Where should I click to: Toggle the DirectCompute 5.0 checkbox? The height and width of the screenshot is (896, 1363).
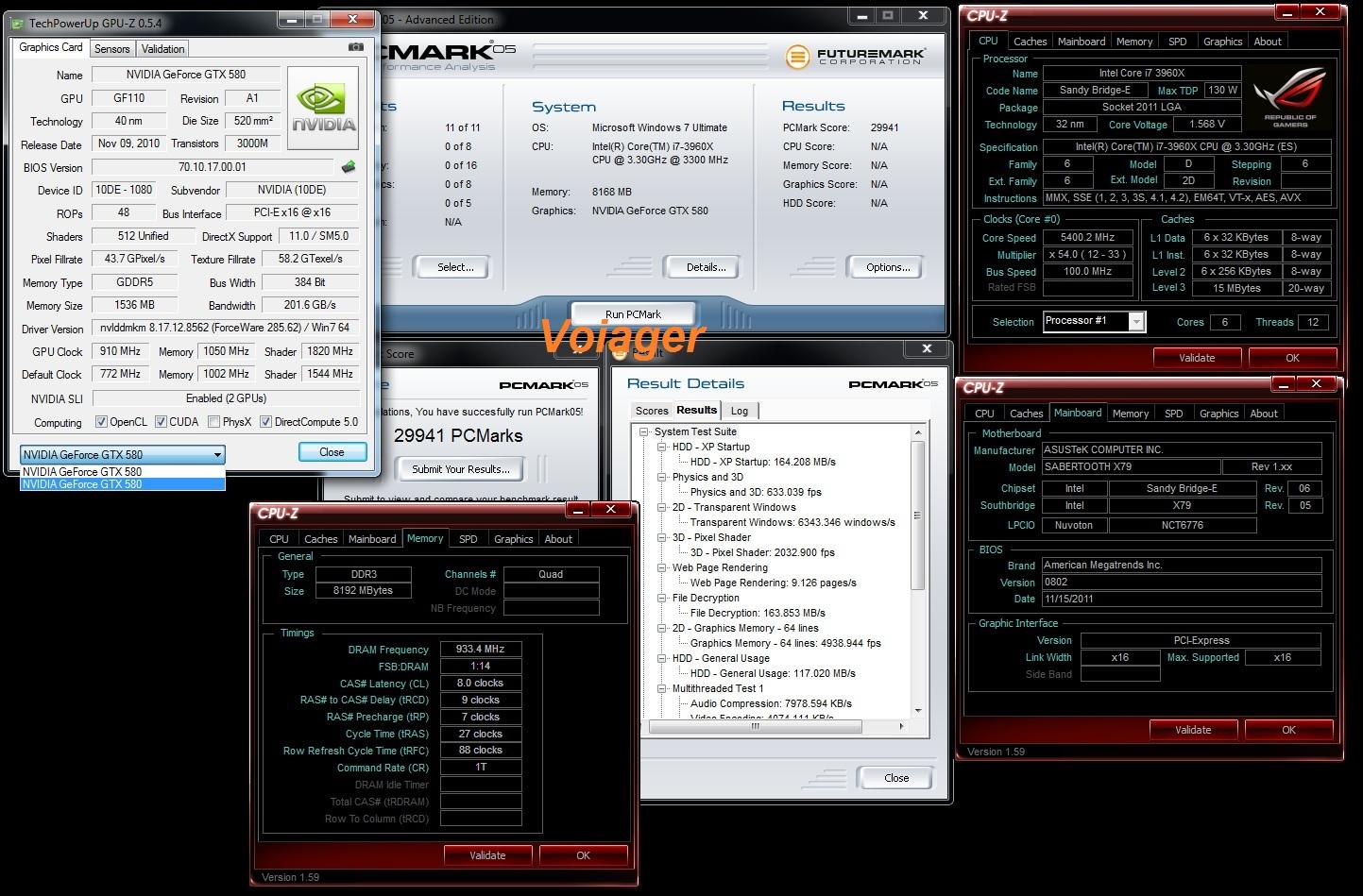tap(265, 422)
